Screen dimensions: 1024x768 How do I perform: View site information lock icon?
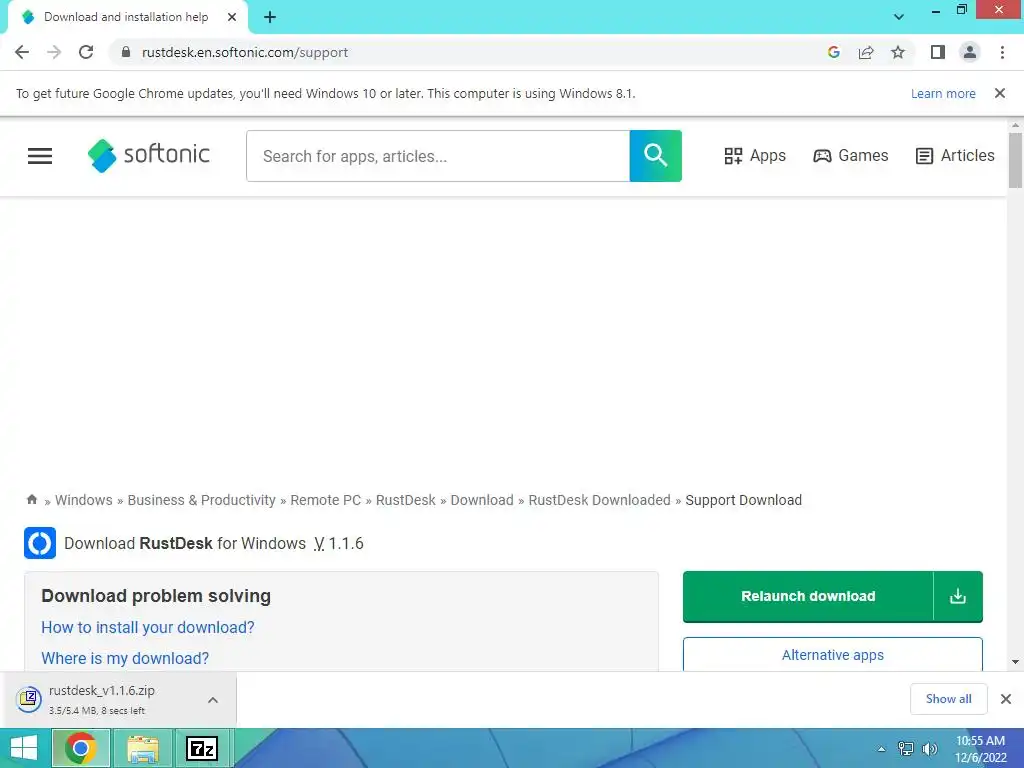126,52
